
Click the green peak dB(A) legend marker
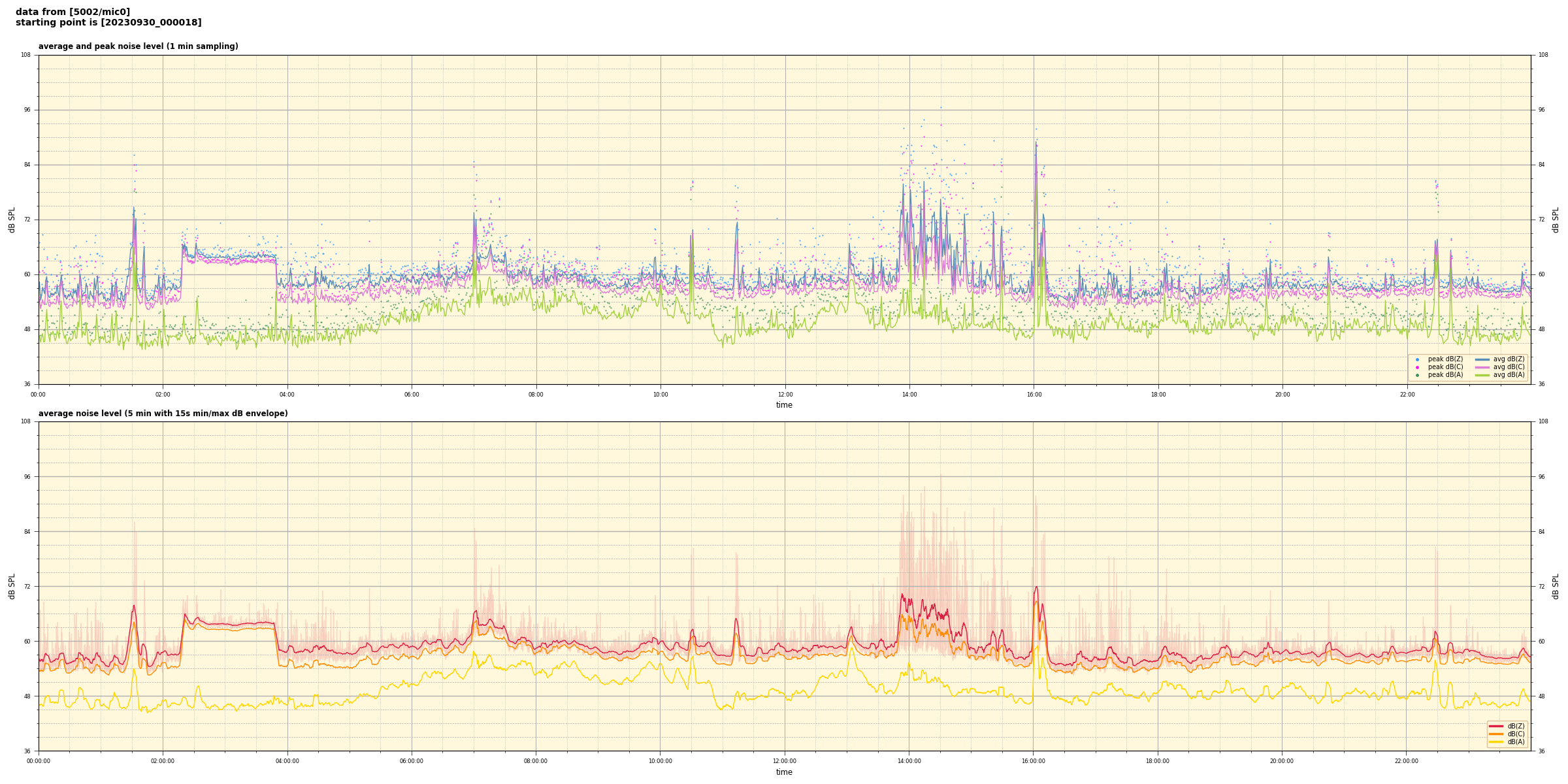[1417, 375]
